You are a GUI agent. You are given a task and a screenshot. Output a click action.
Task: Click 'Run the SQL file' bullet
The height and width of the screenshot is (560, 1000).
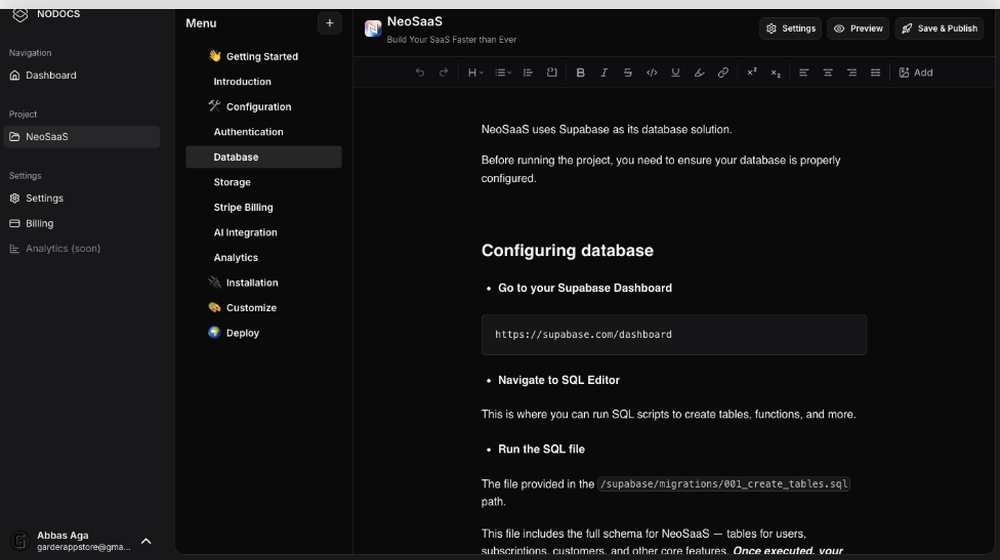coord(541,450)
